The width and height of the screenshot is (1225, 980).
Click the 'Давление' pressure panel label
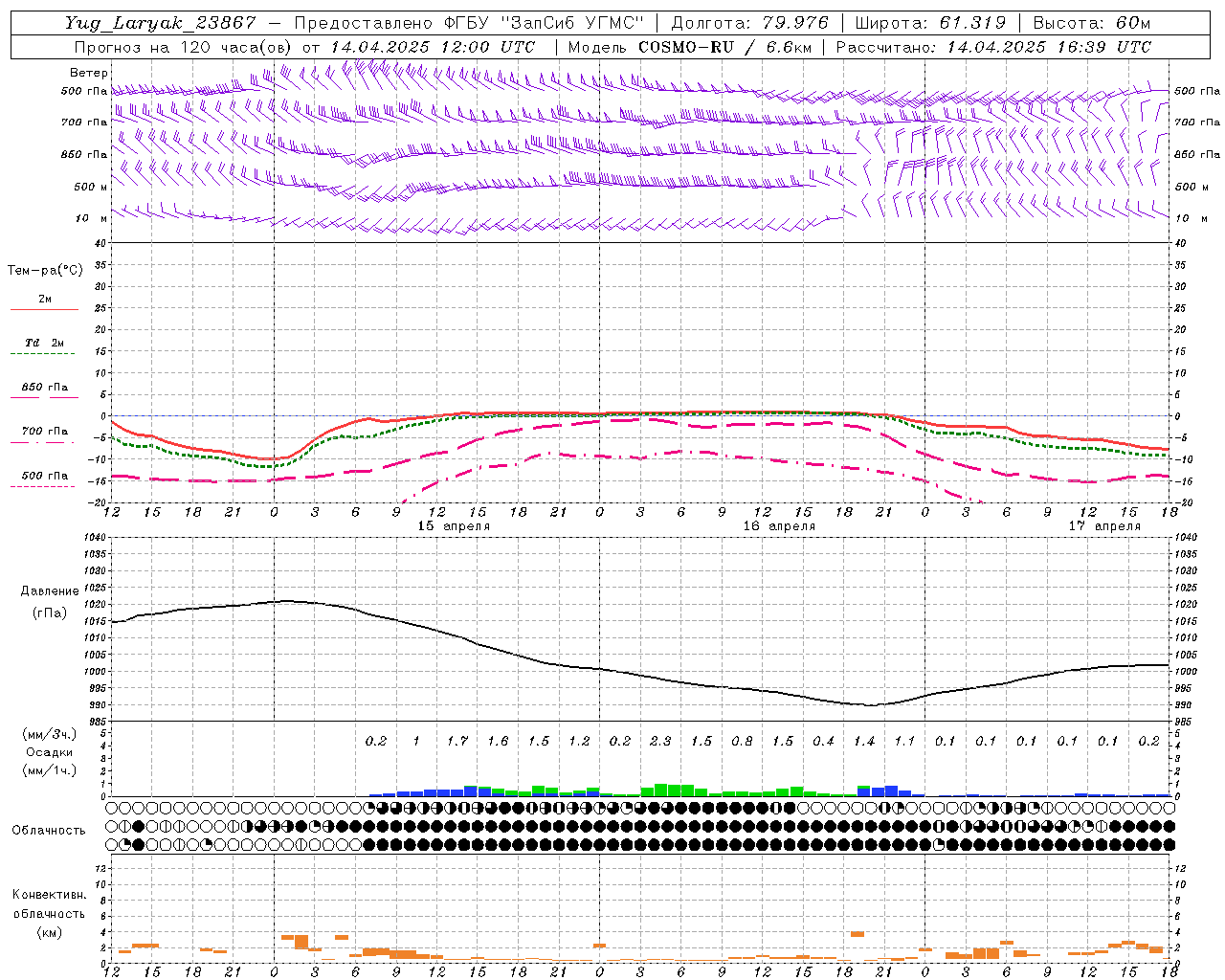tap(50, 591)
